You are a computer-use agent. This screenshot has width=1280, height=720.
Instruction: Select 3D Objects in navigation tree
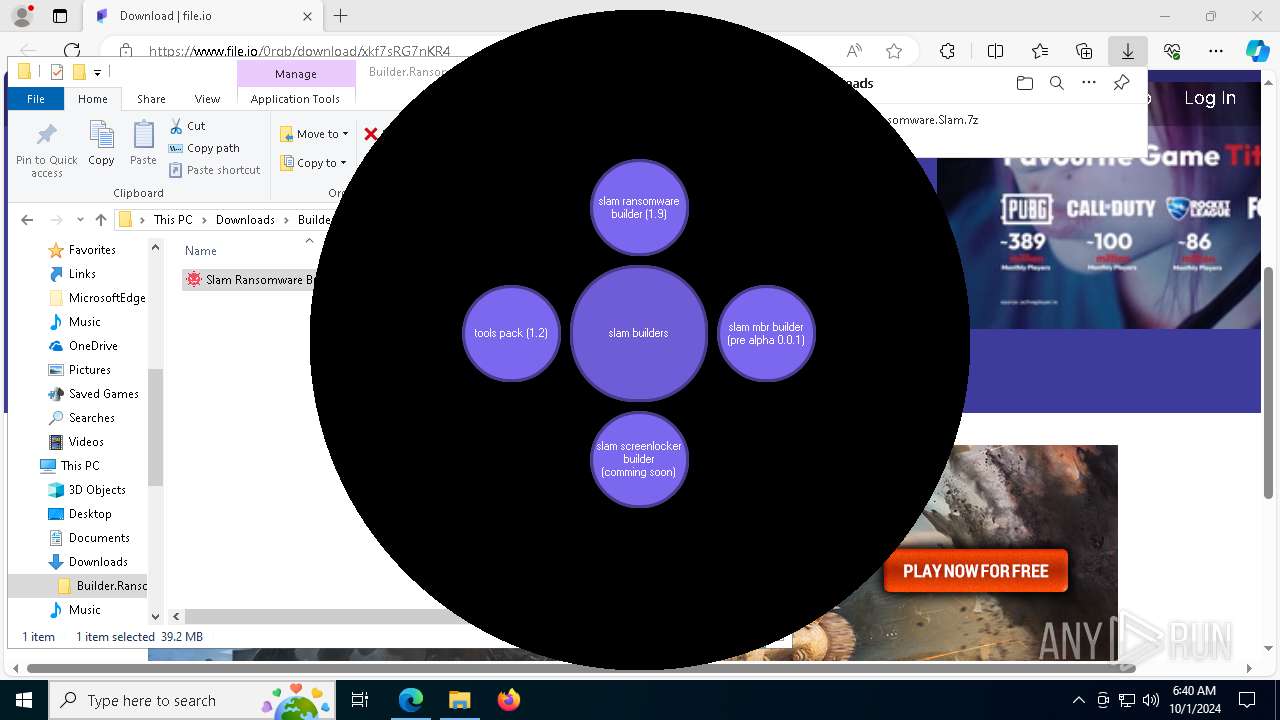pos(97,490)
